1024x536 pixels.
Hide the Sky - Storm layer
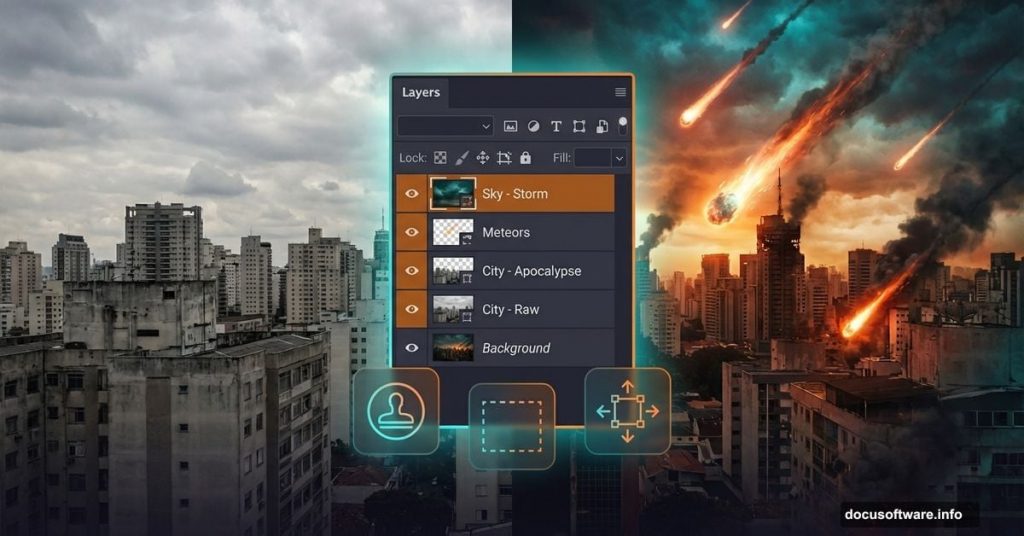411,193
